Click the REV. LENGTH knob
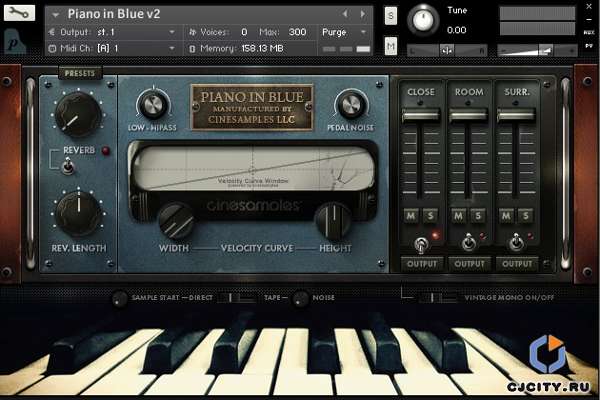Screen dimensions: 600x400 pyautogui.click(x=79, y=213)
